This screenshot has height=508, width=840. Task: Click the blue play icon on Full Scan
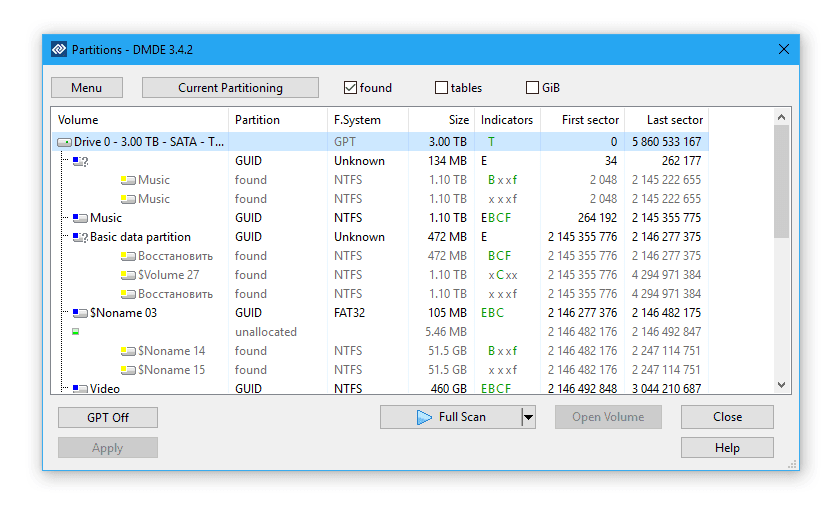(x=424, y=417)
